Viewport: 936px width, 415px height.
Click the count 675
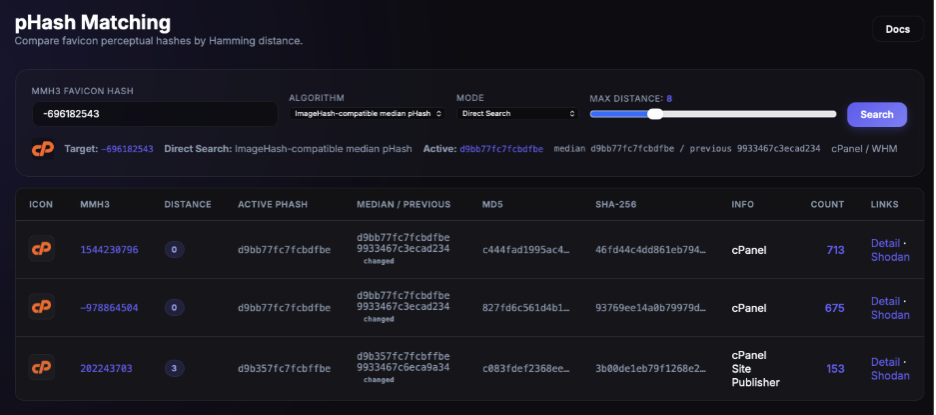[x=835, y=308]
